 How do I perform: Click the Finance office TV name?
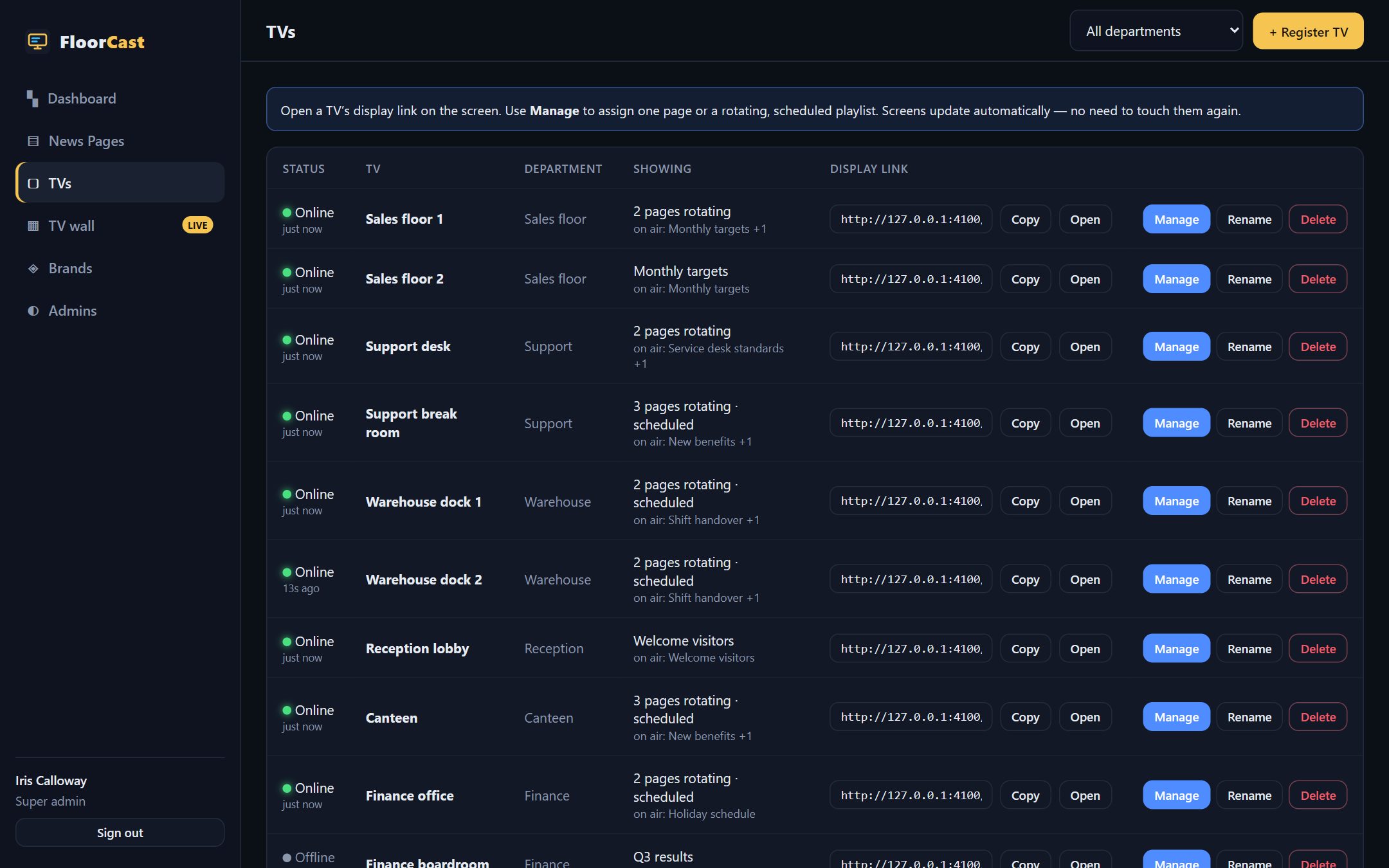[410, 795]
